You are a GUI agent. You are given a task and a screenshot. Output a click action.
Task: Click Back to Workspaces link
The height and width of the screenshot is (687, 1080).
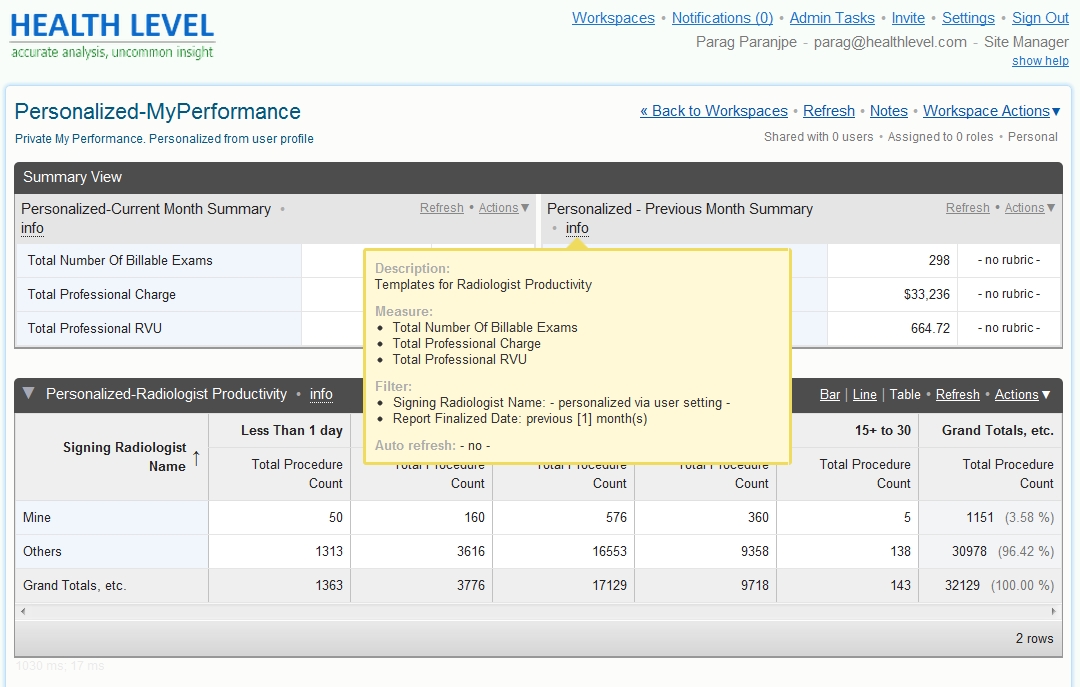(x=714, y=111)
